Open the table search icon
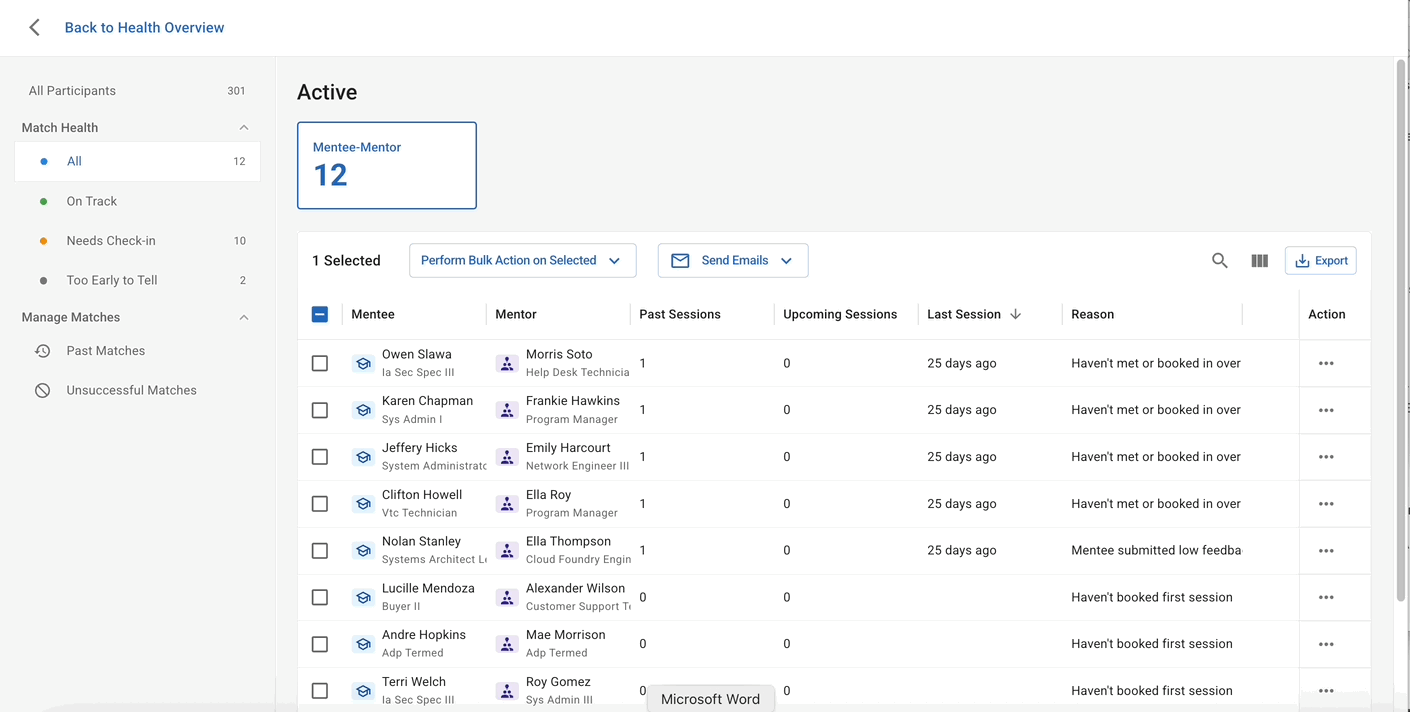The width and height of the screenshot is (1410, 712). tap(1219, 261)
